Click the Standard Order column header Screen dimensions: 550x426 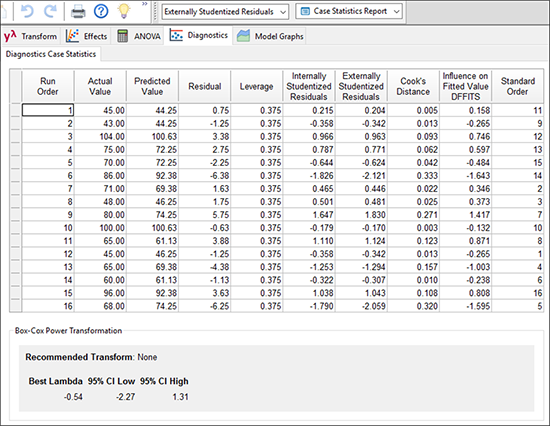click(518, 86)
